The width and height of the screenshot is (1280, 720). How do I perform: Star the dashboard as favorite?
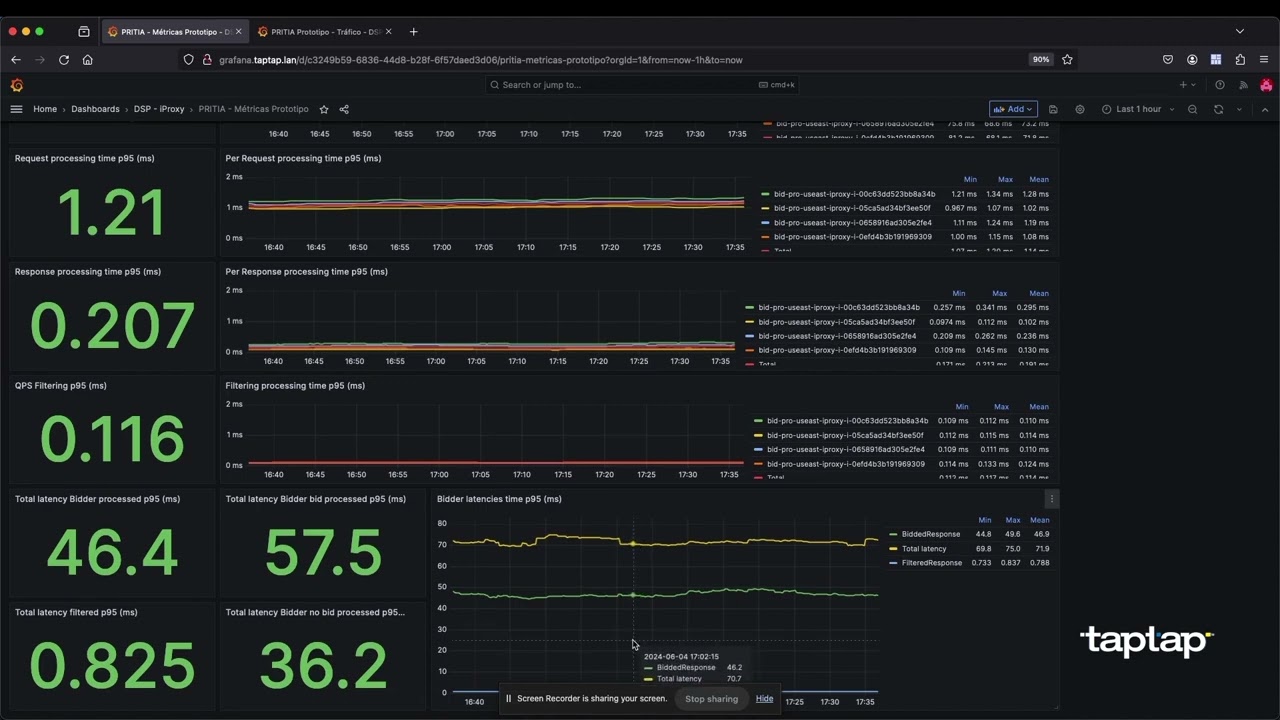click(x=324, y=109)
